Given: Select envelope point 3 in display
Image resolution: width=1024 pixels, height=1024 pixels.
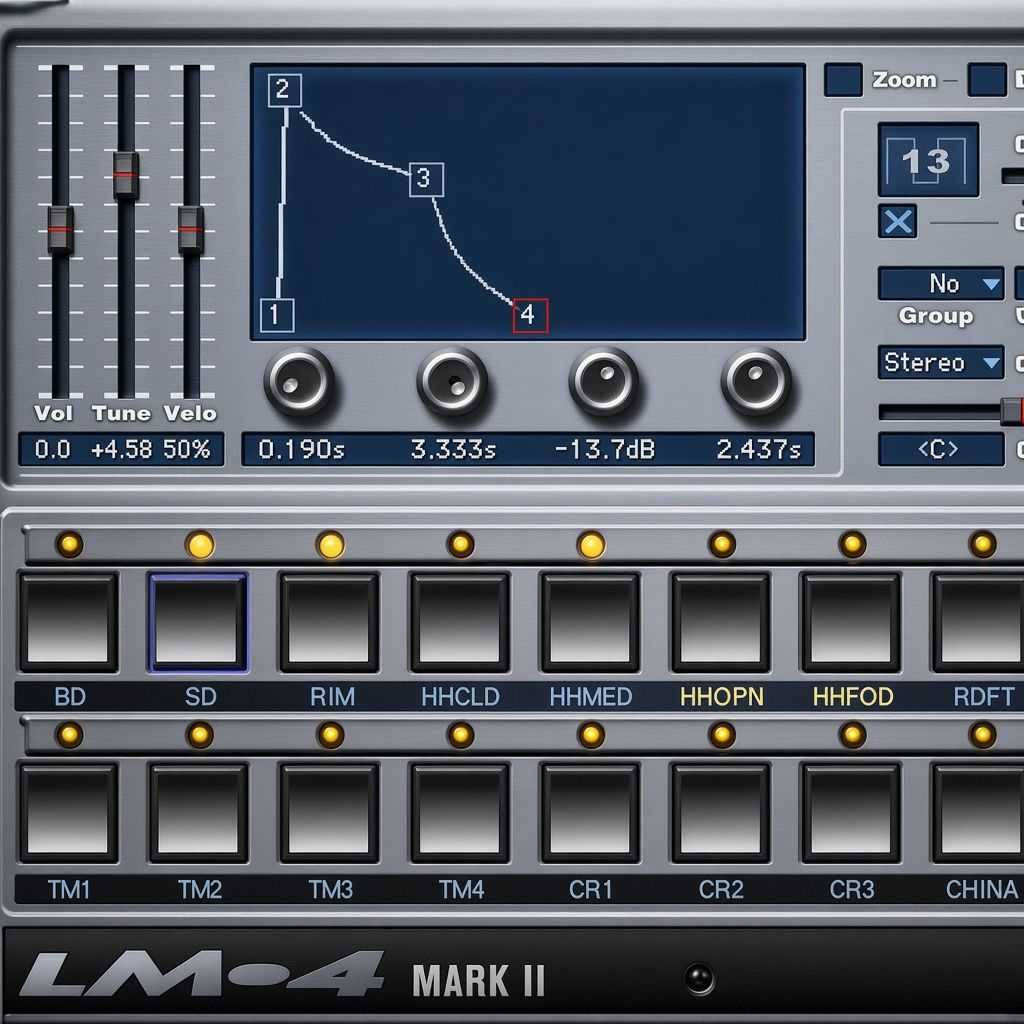Looking at the screenshot, I should pos(426,180).
